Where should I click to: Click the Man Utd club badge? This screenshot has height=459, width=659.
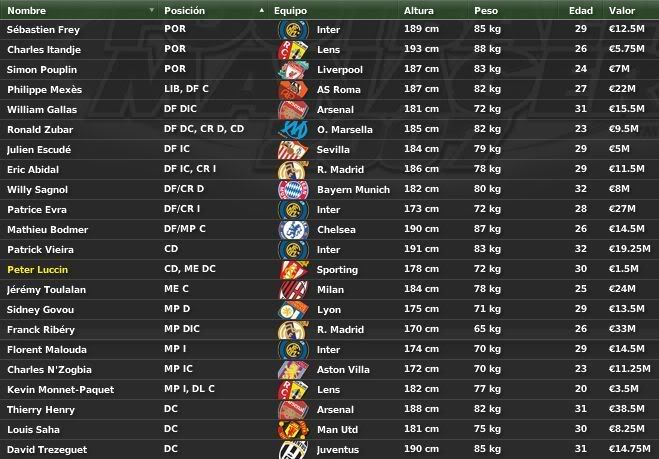point(293,430)
